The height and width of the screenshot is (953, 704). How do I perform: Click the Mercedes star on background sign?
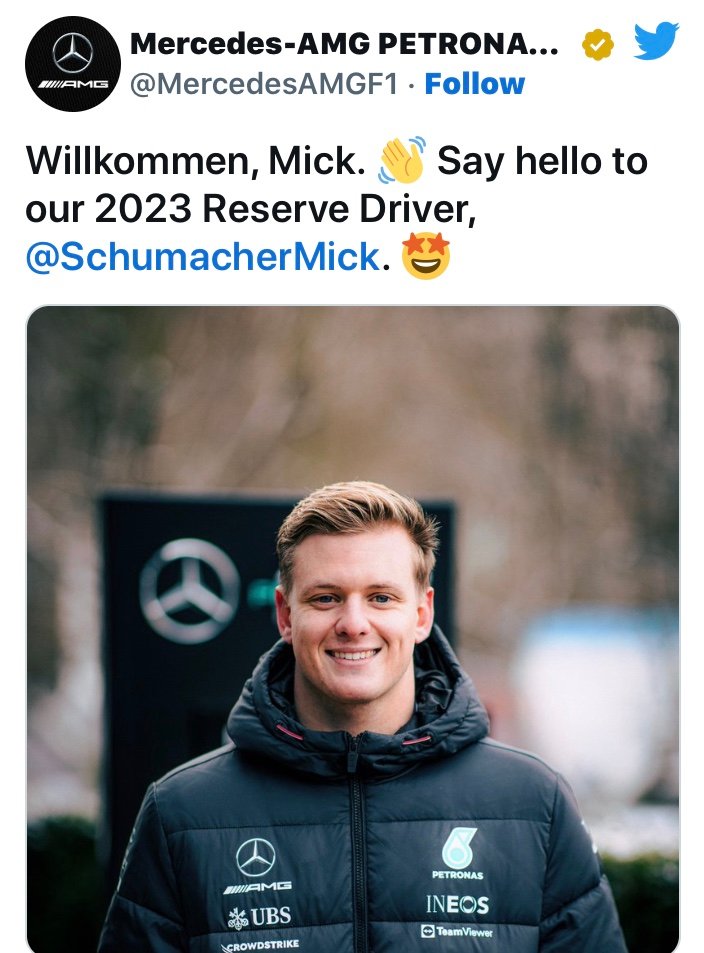pos(190,591)
